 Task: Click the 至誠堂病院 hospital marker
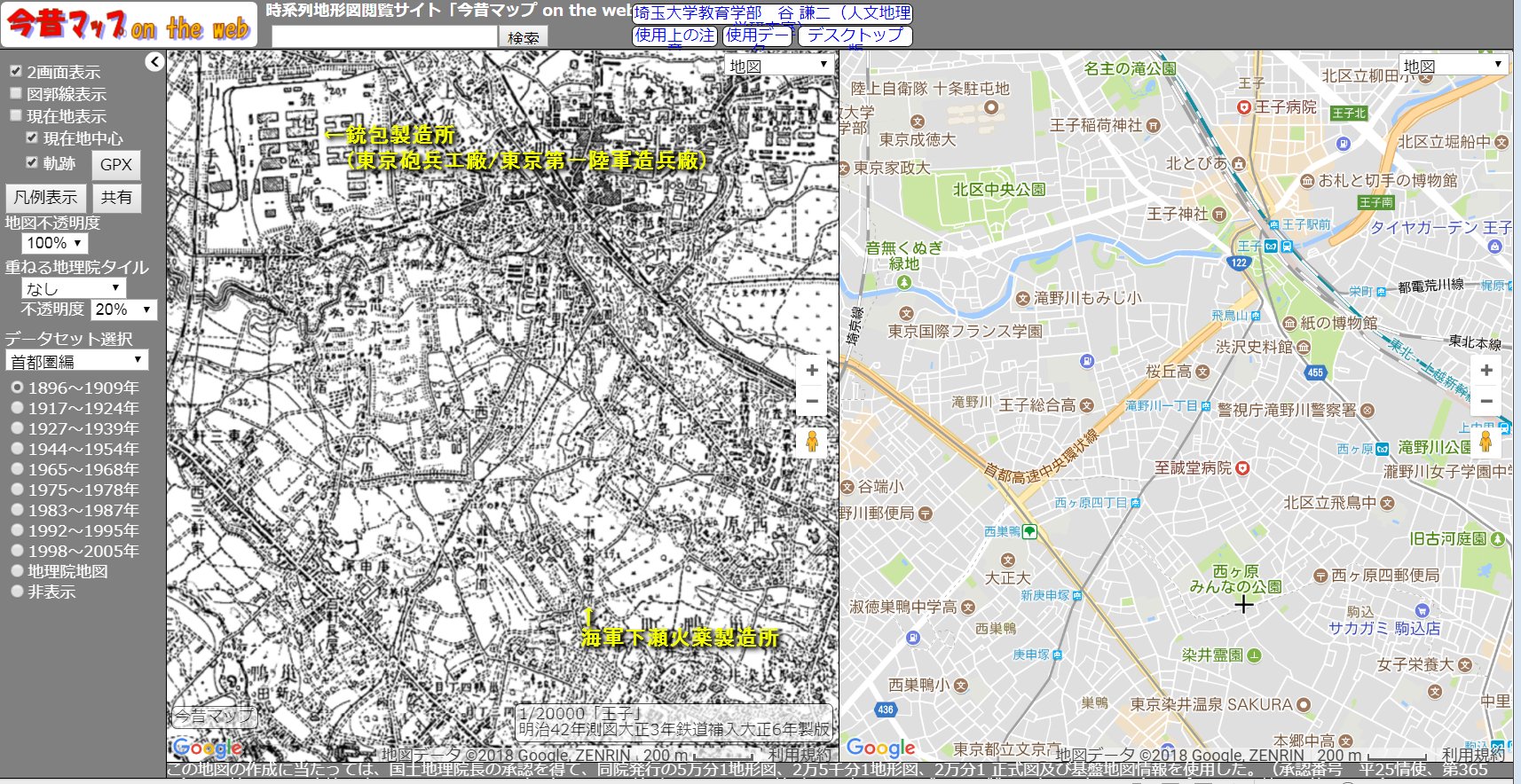(1242, 468)
